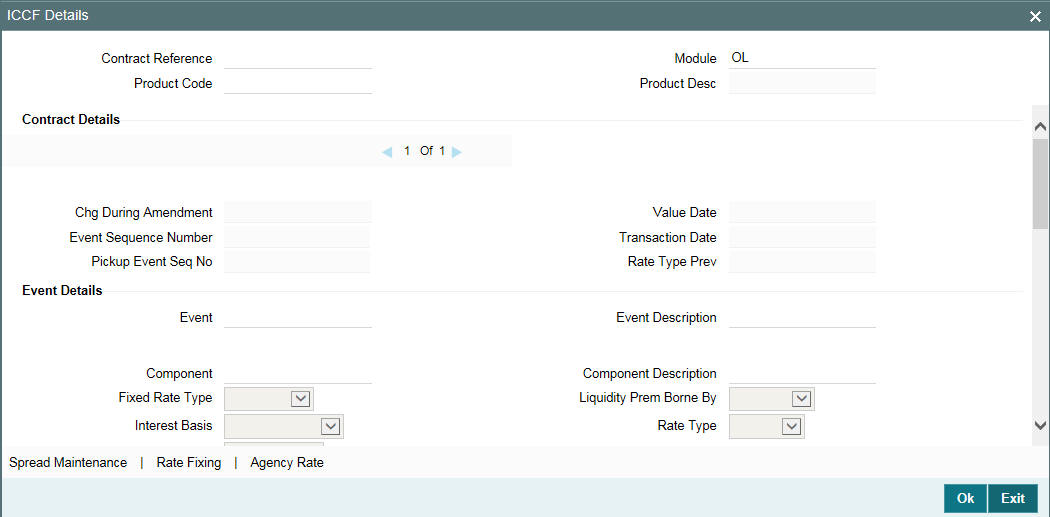Click the Product Desc field

[802, 84]
